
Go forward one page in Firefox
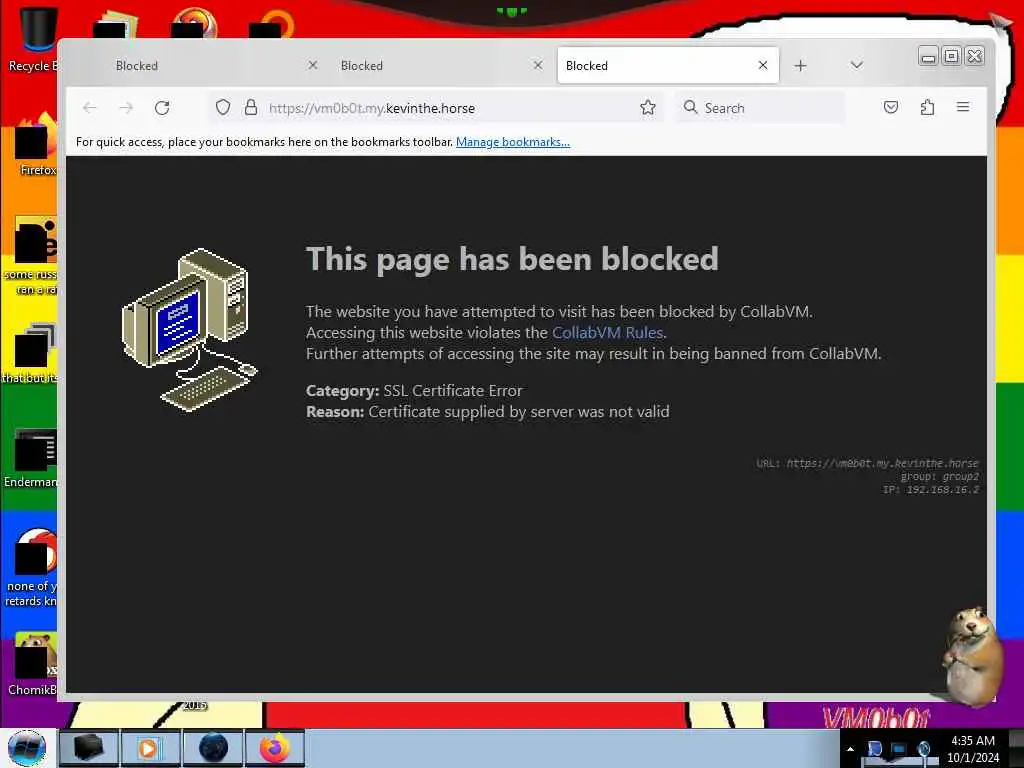pos(126,108)
